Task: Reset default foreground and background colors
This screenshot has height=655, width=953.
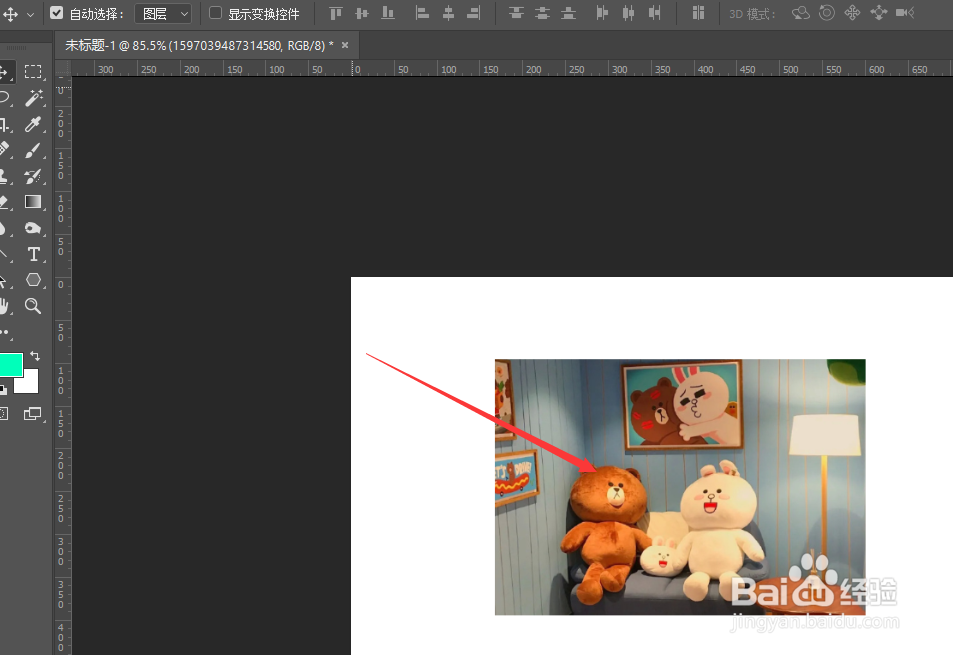Action: [4, 389]
